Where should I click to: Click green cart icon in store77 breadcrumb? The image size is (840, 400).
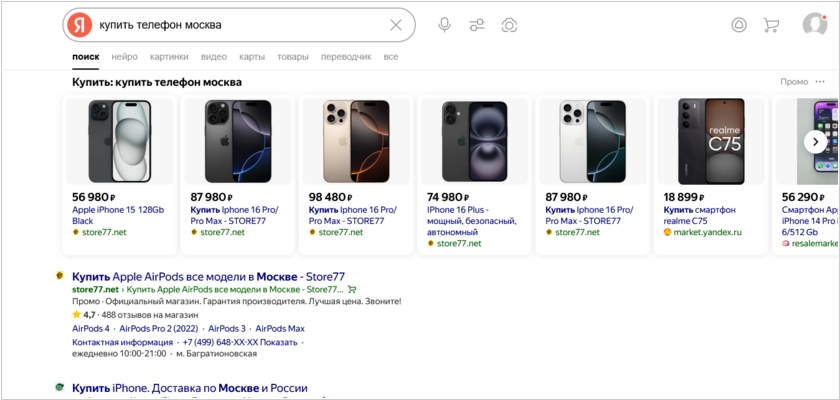pyautogui.click(x=352, y=290)
